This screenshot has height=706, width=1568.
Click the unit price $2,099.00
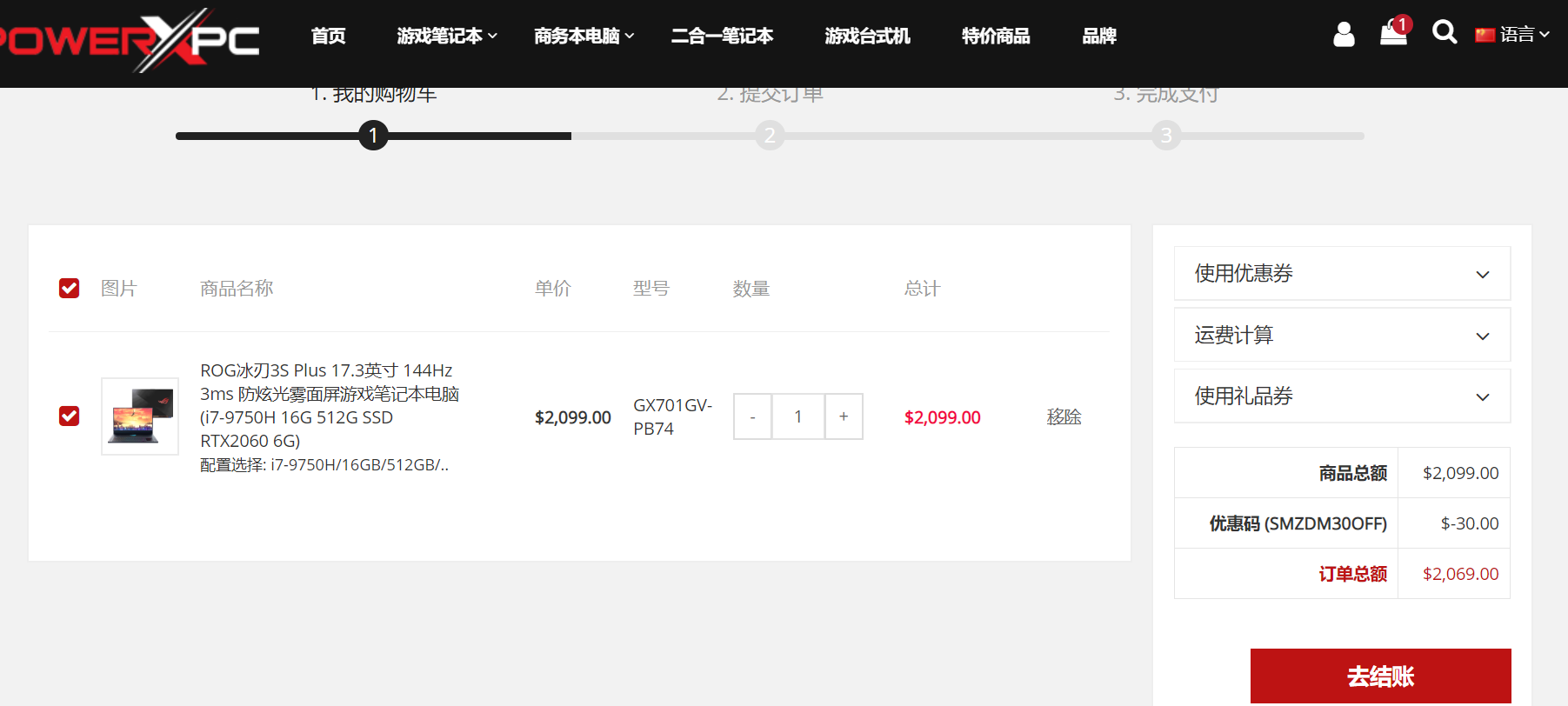tap(573, 417)
